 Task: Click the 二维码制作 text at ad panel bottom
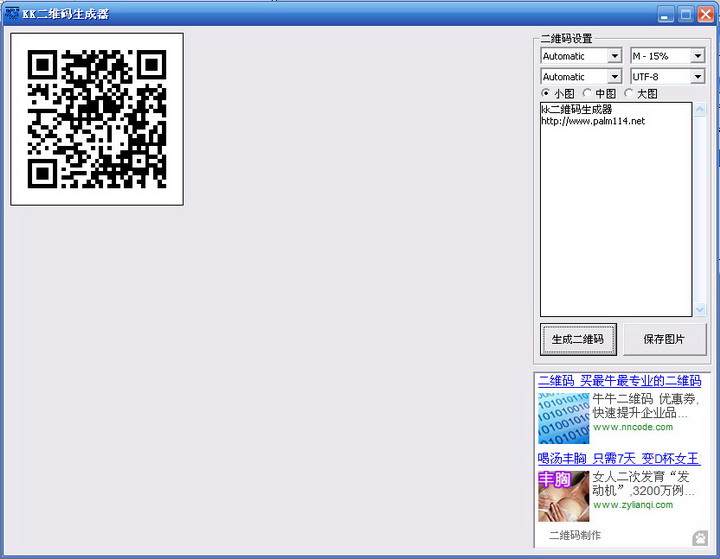pos(575,536)
